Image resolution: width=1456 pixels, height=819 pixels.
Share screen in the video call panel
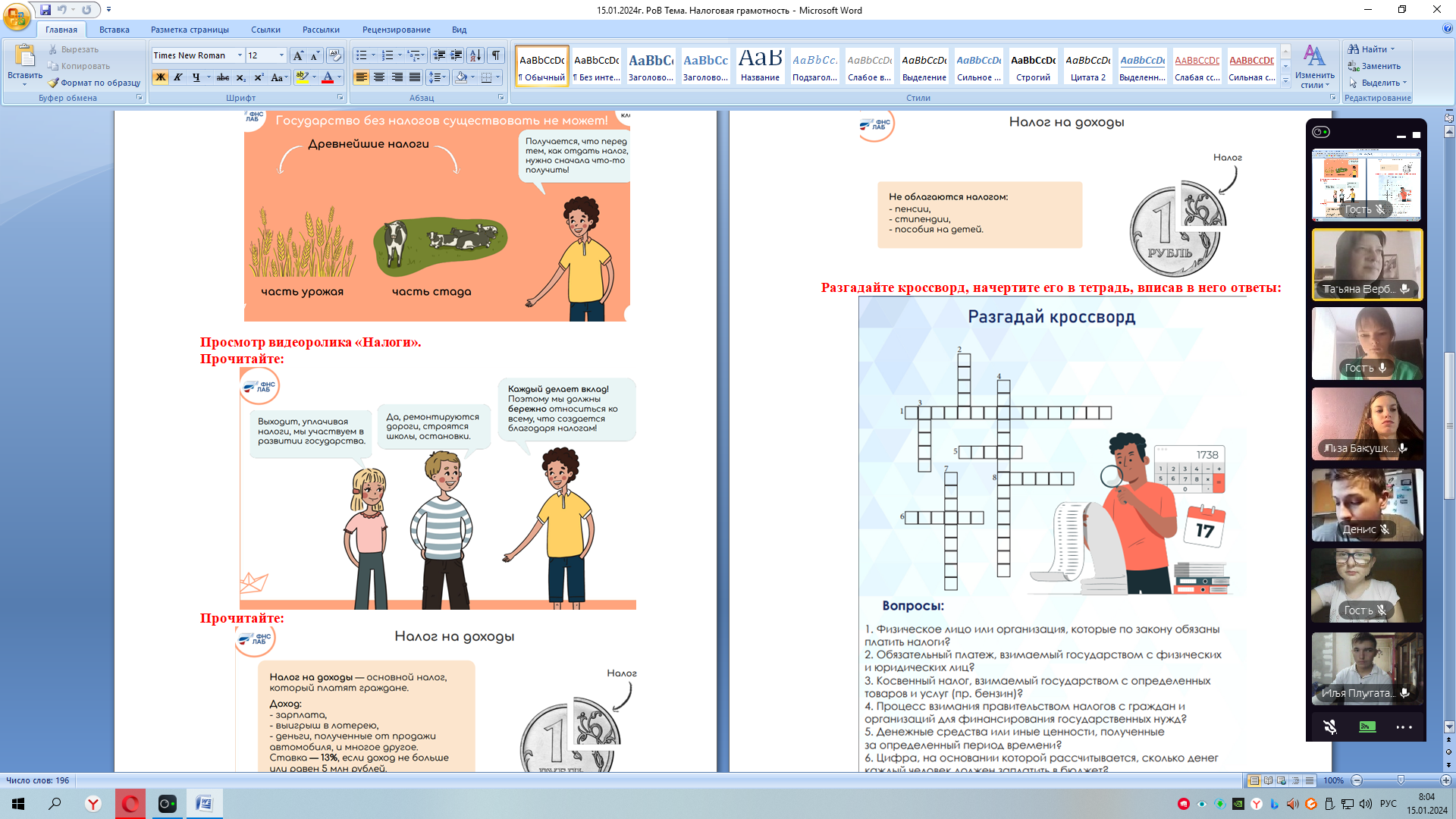[x=1367, y=726]
